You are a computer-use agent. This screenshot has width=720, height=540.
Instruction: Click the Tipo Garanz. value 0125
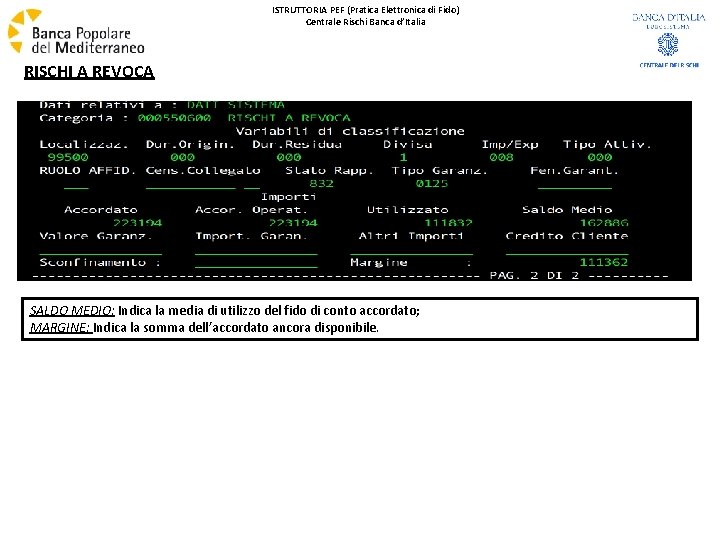pyautogui.click(x=432, y=184)
